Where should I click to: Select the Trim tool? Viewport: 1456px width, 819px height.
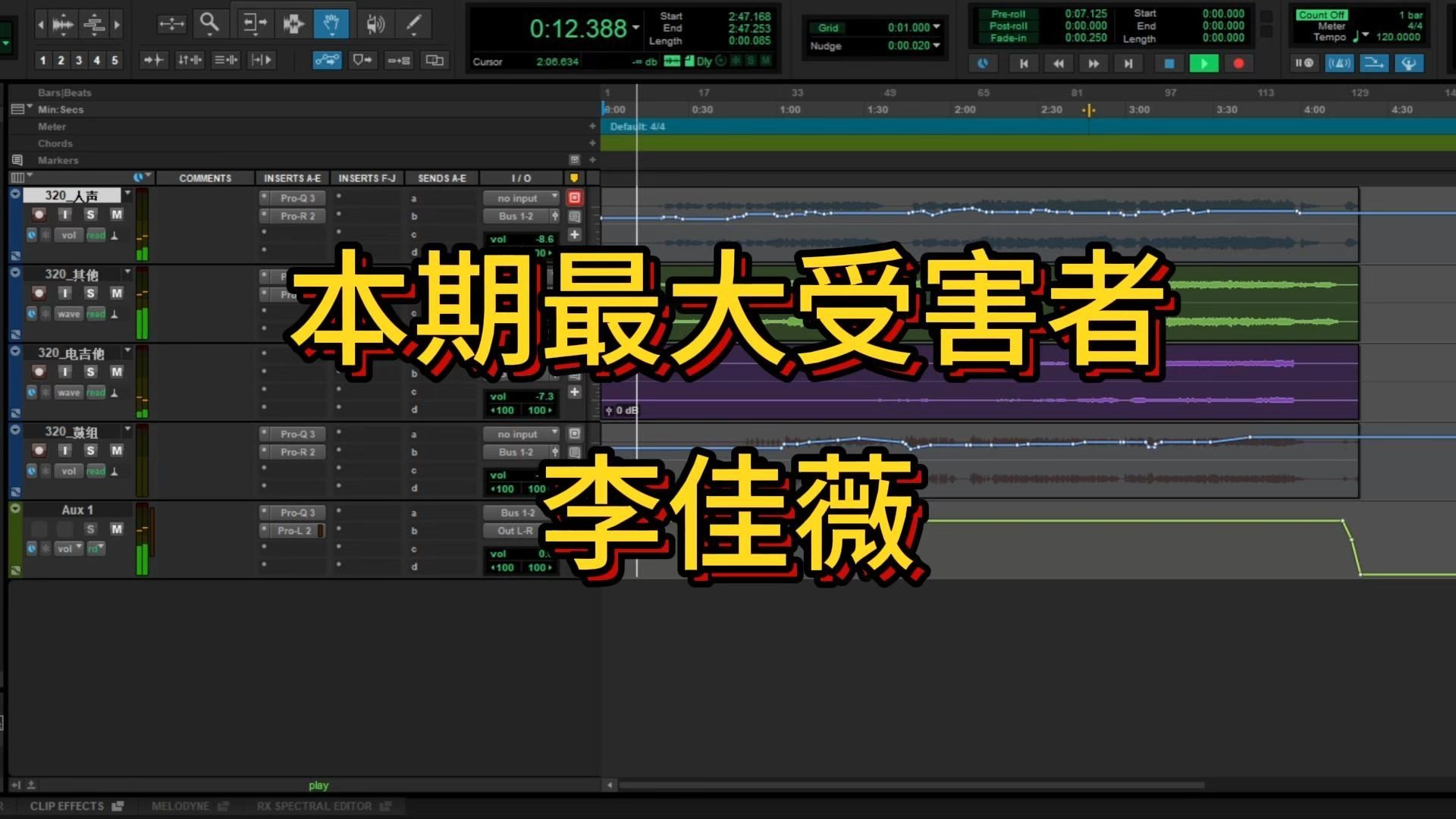[254, 24]
